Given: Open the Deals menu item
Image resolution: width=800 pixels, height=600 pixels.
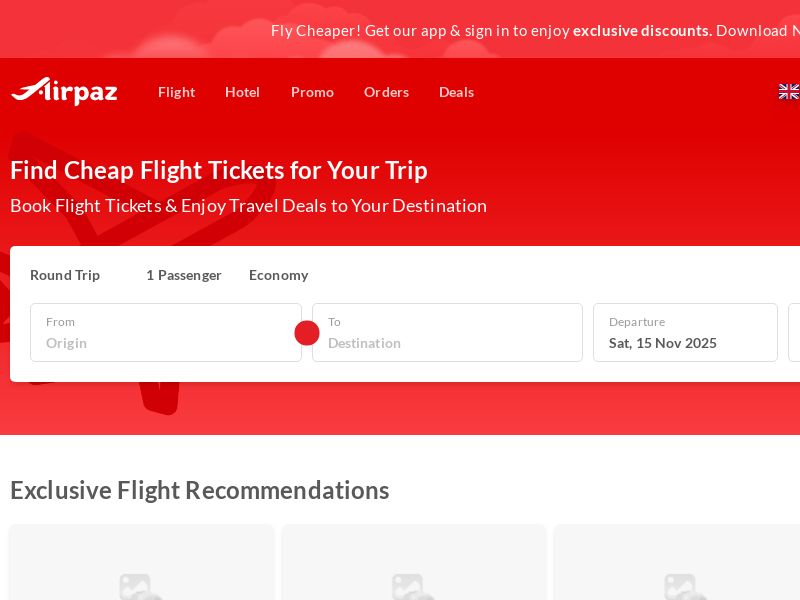Looking at the screenshot, I should (x=456, y=92).
